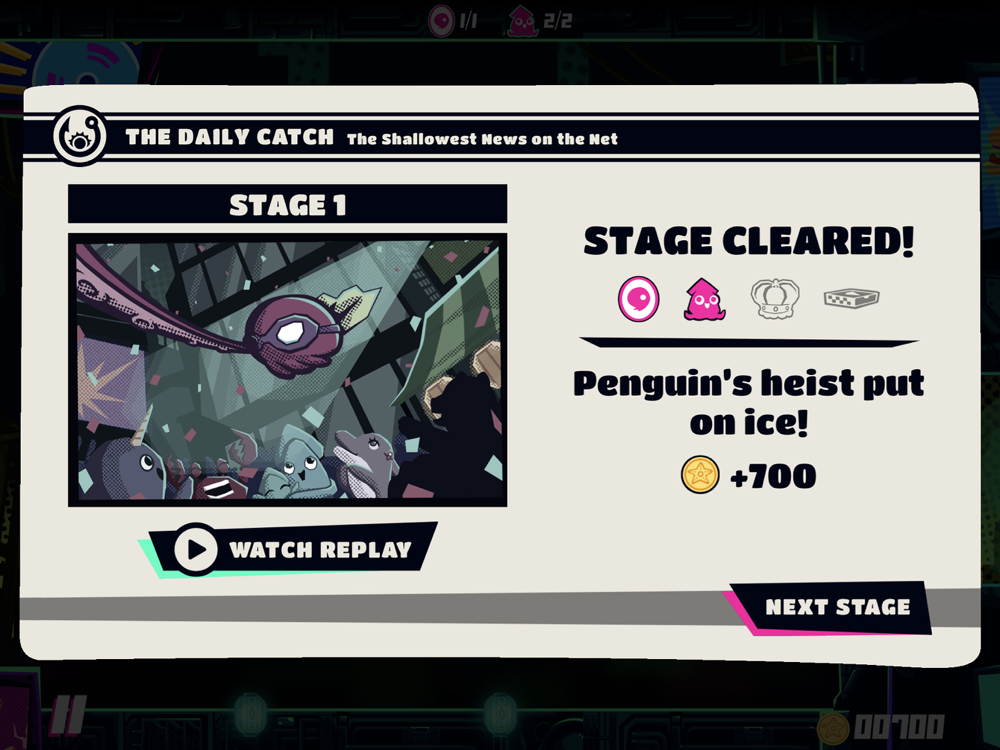
Task: Go to the Next Stage
Action: (x=829, y=607)
